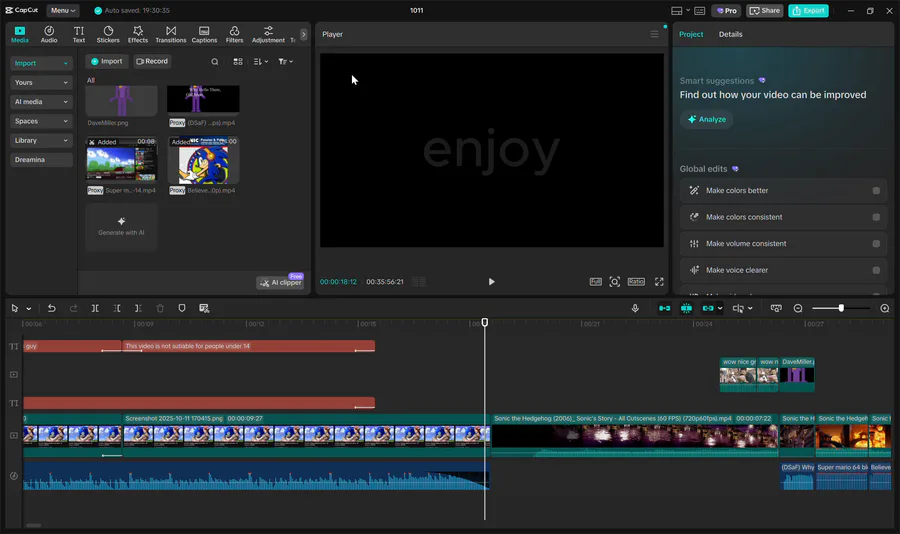This screenshot has width=900, height=534.
Task: Expand the AI media section
Action: 41,102
